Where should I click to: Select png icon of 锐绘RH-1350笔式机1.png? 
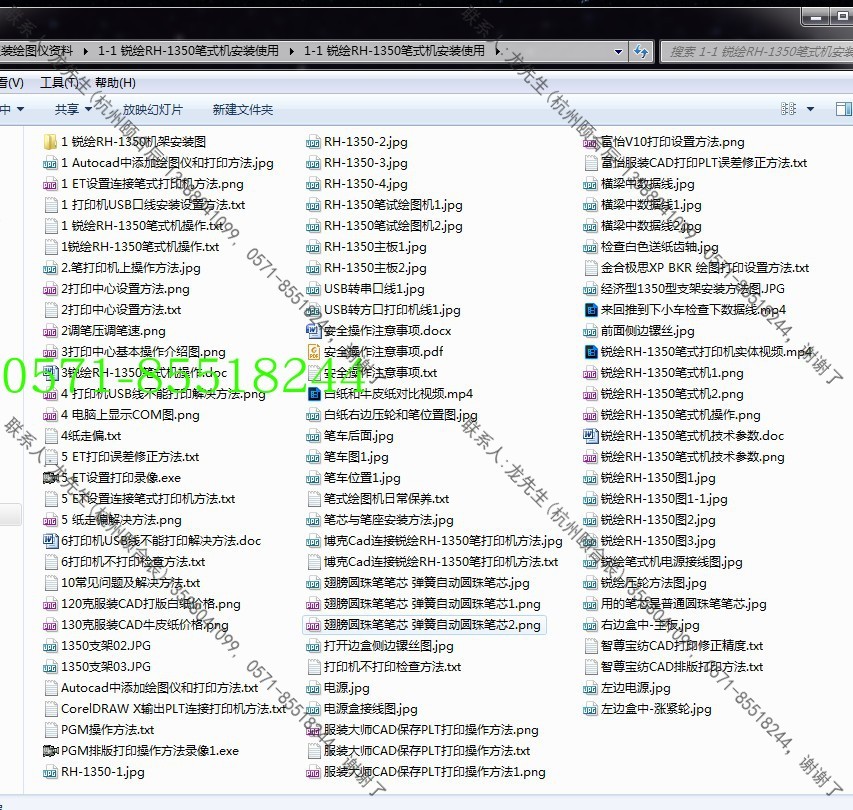click(x=590, y=373)
